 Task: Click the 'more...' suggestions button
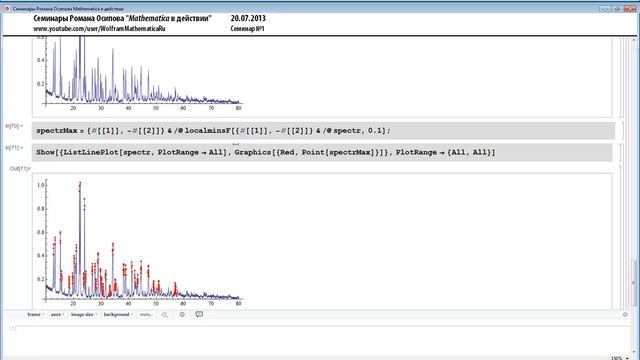(x=146, y=315)
